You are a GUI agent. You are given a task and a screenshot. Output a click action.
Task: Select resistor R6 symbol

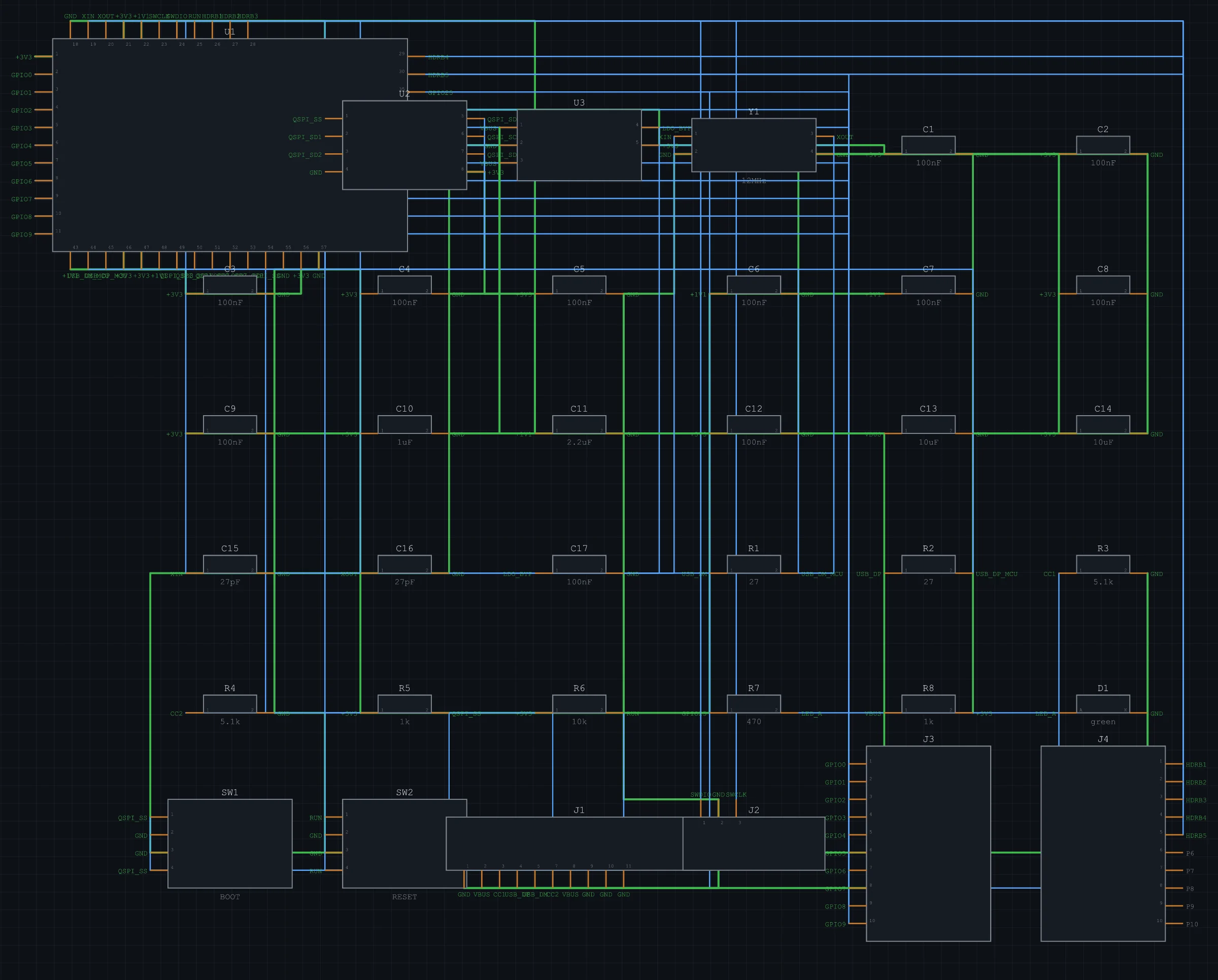click(x=579, y=704)
